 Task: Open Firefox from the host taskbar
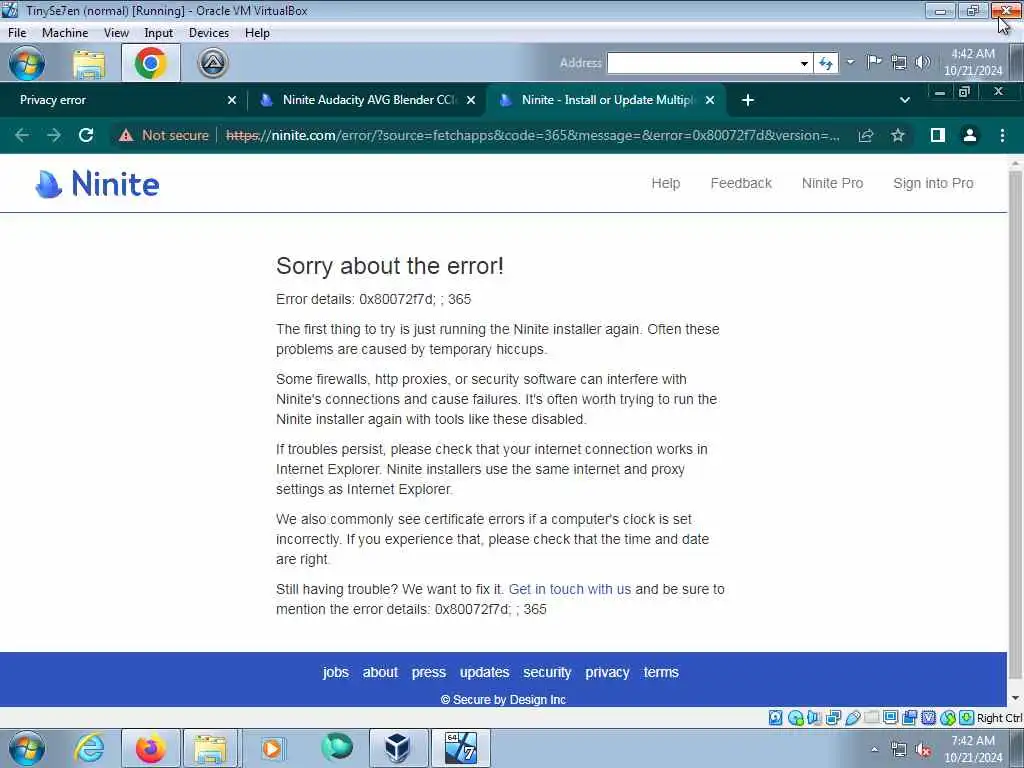click(151, 748)
